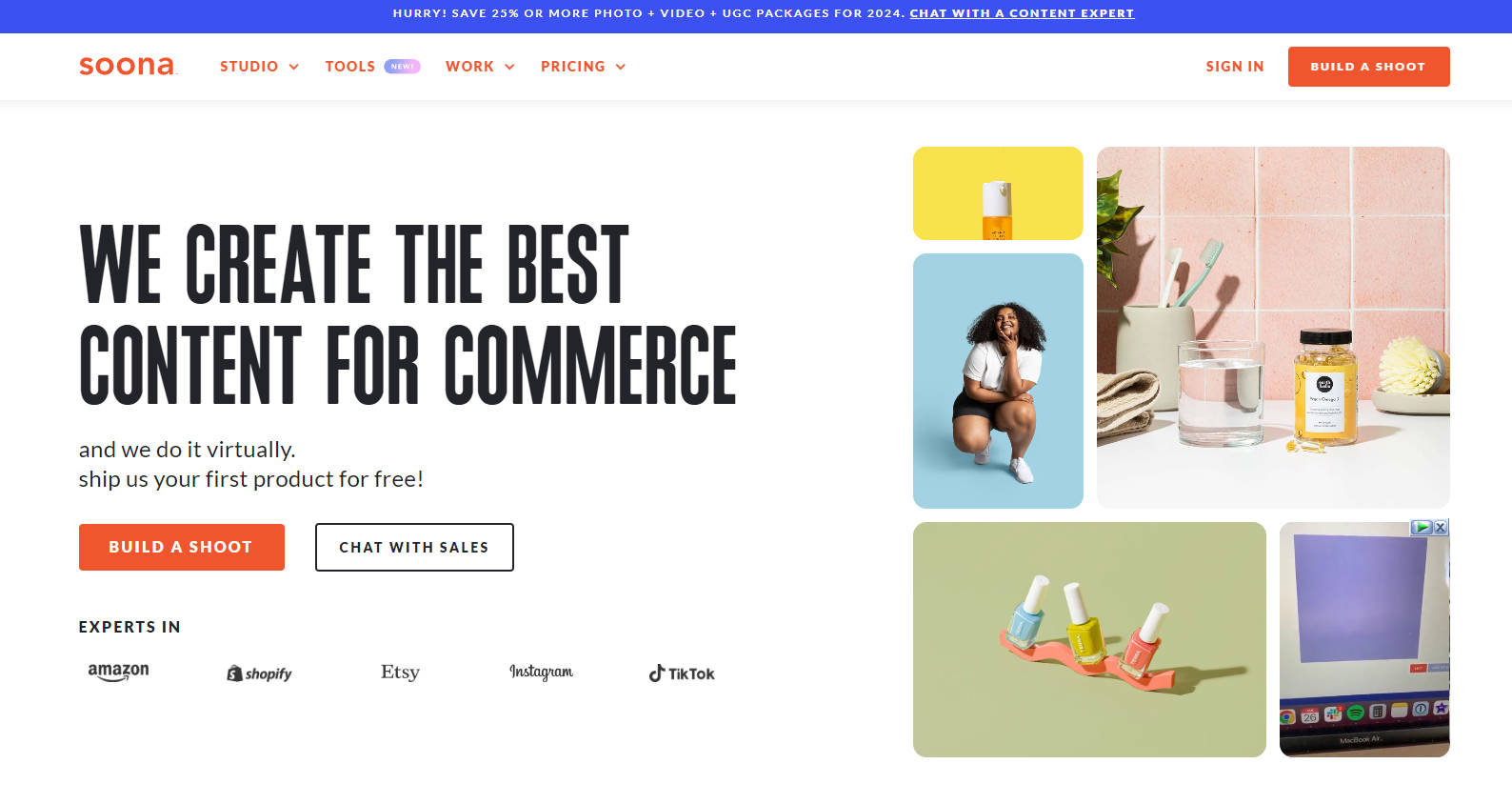
Task: Expand the Work dropdown chevron
Action: click(509, 67)
